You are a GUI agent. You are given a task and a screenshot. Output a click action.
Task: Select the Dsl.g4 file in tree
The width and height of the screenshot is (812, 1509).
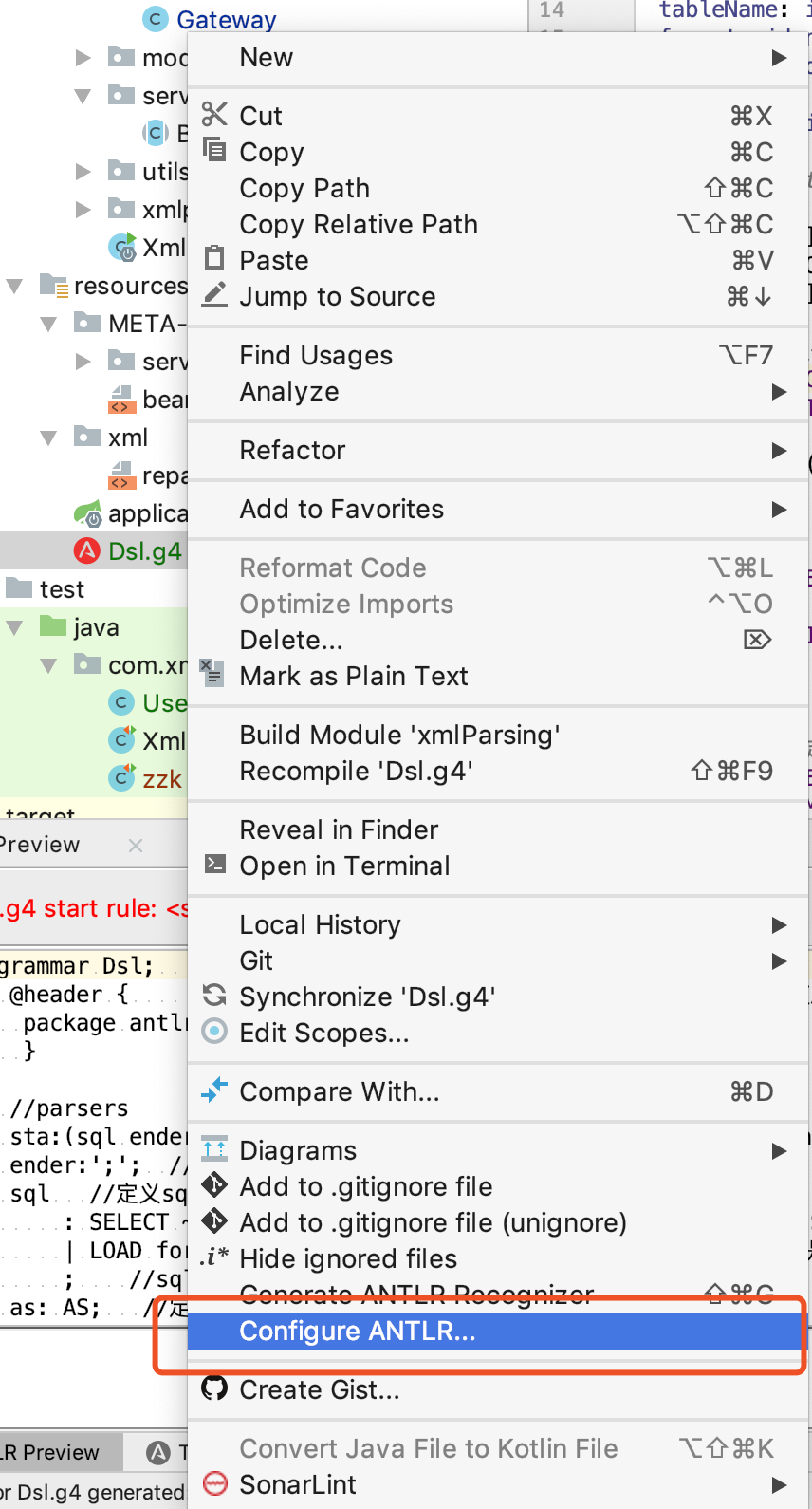144,551
